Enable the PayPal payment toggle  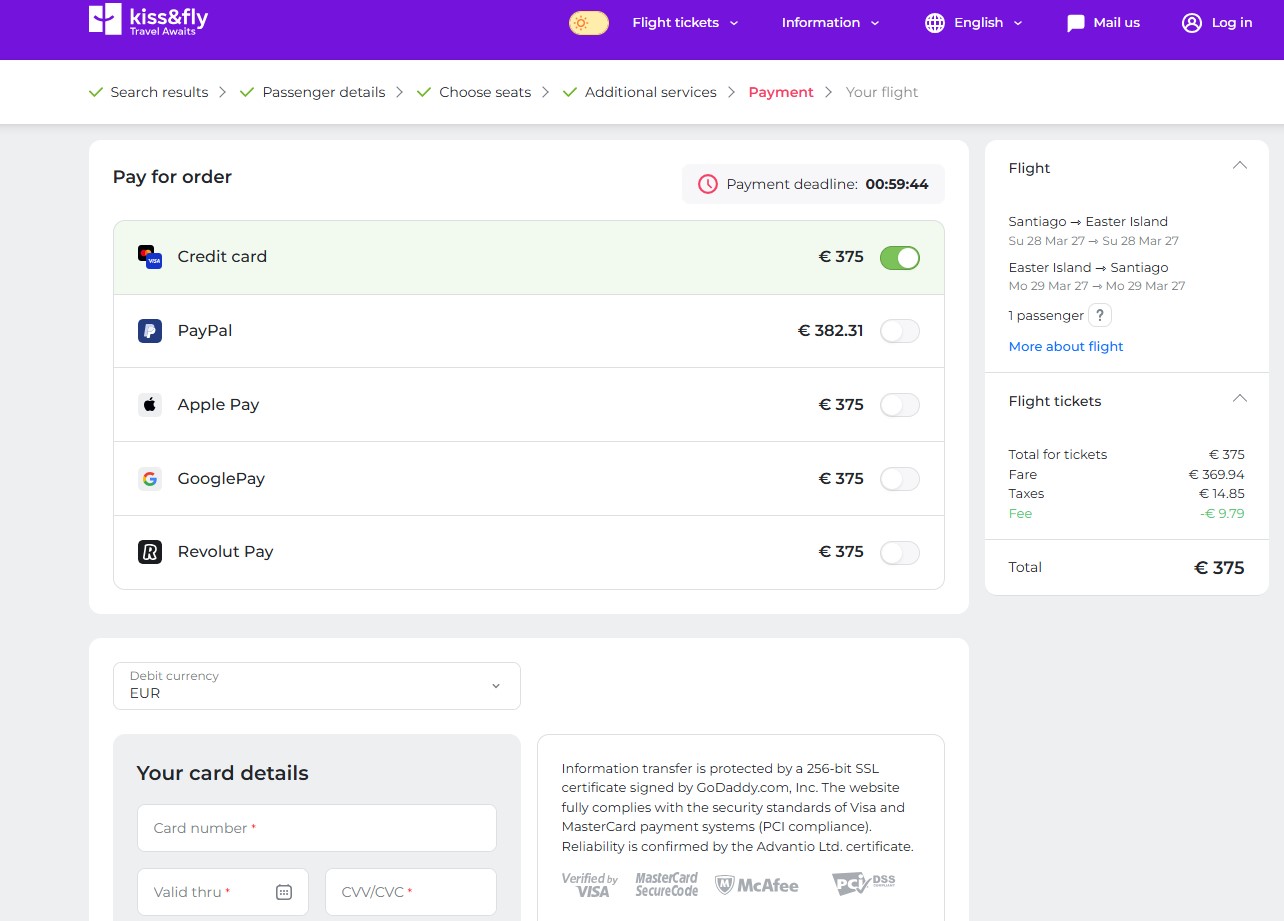(899, 332)
